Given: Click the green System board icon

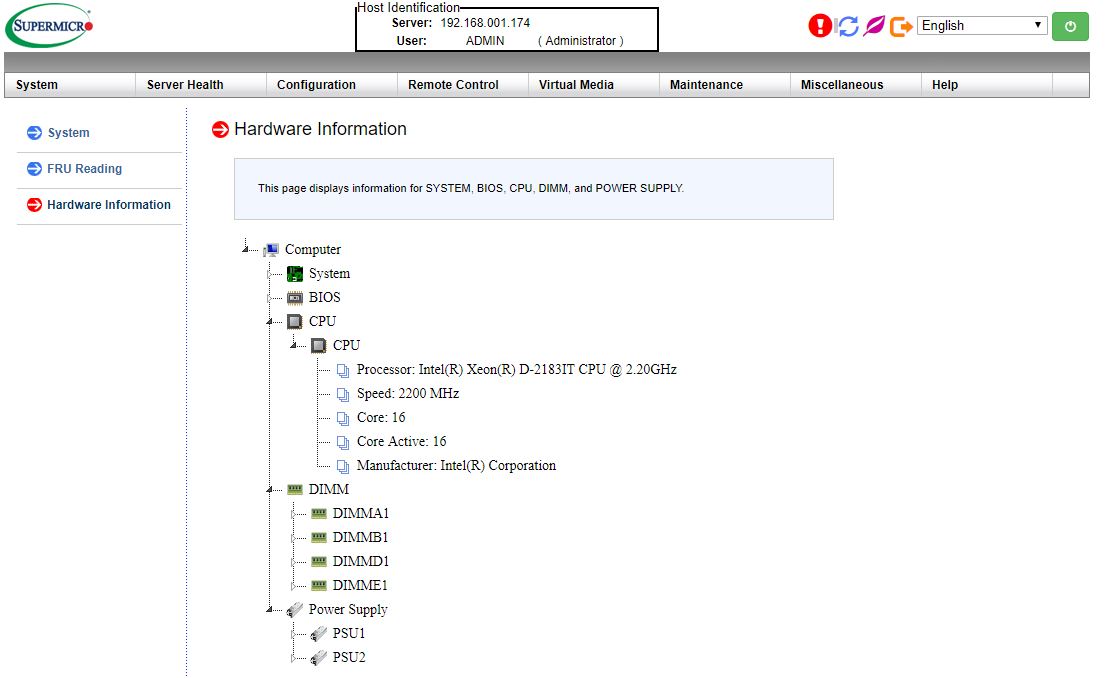Looking at the screenshot, I should [x=295, y=274].
